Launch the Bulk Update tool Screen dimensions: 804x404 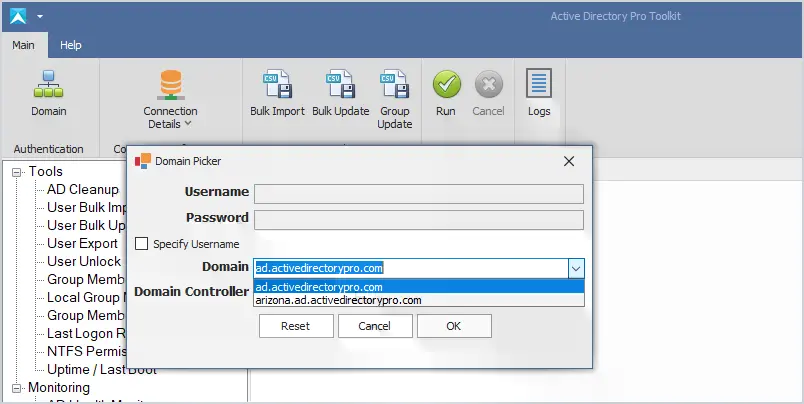tap(340, 93)
